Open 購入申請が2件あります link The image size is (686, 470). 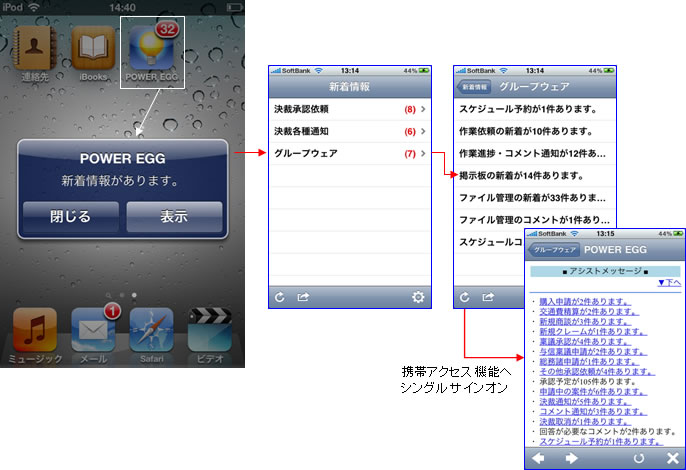tap(585, 302)
